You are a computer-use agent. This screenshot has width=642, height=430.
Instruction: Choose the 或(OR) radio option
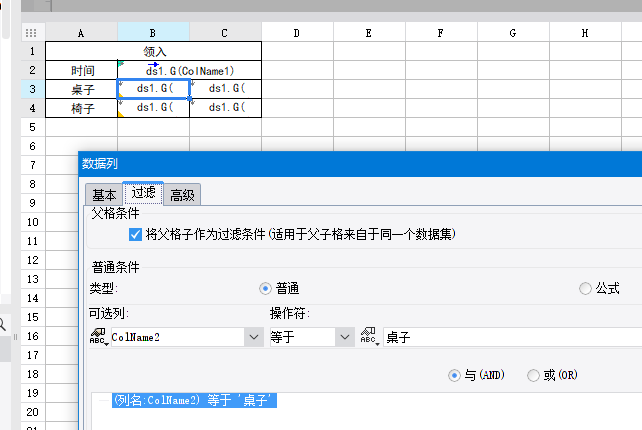pyautogui.click(x=533, y=375)
